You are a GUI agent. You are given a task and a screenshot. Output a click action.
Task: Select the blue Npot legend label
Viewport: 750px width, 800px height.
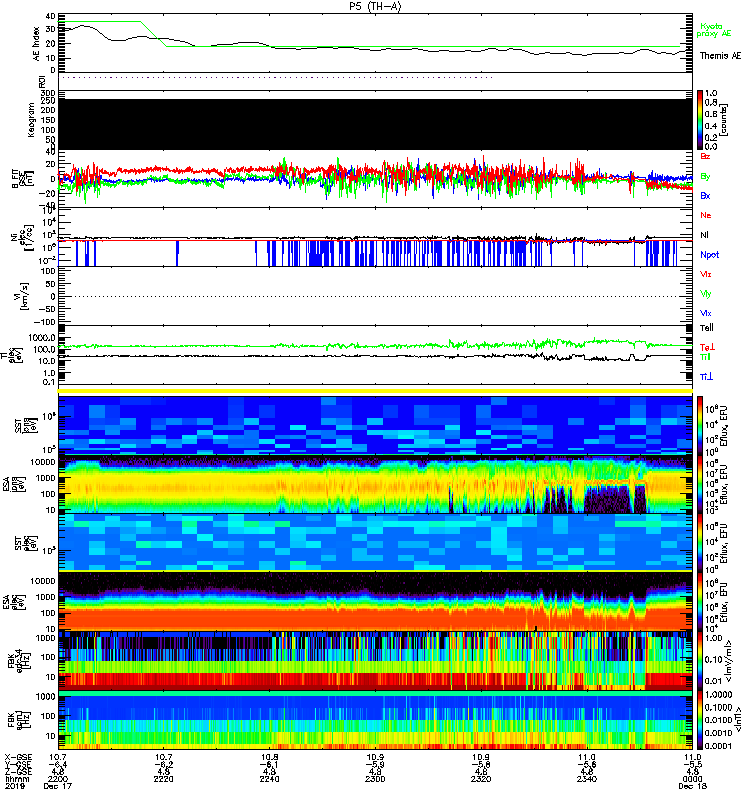710,255
